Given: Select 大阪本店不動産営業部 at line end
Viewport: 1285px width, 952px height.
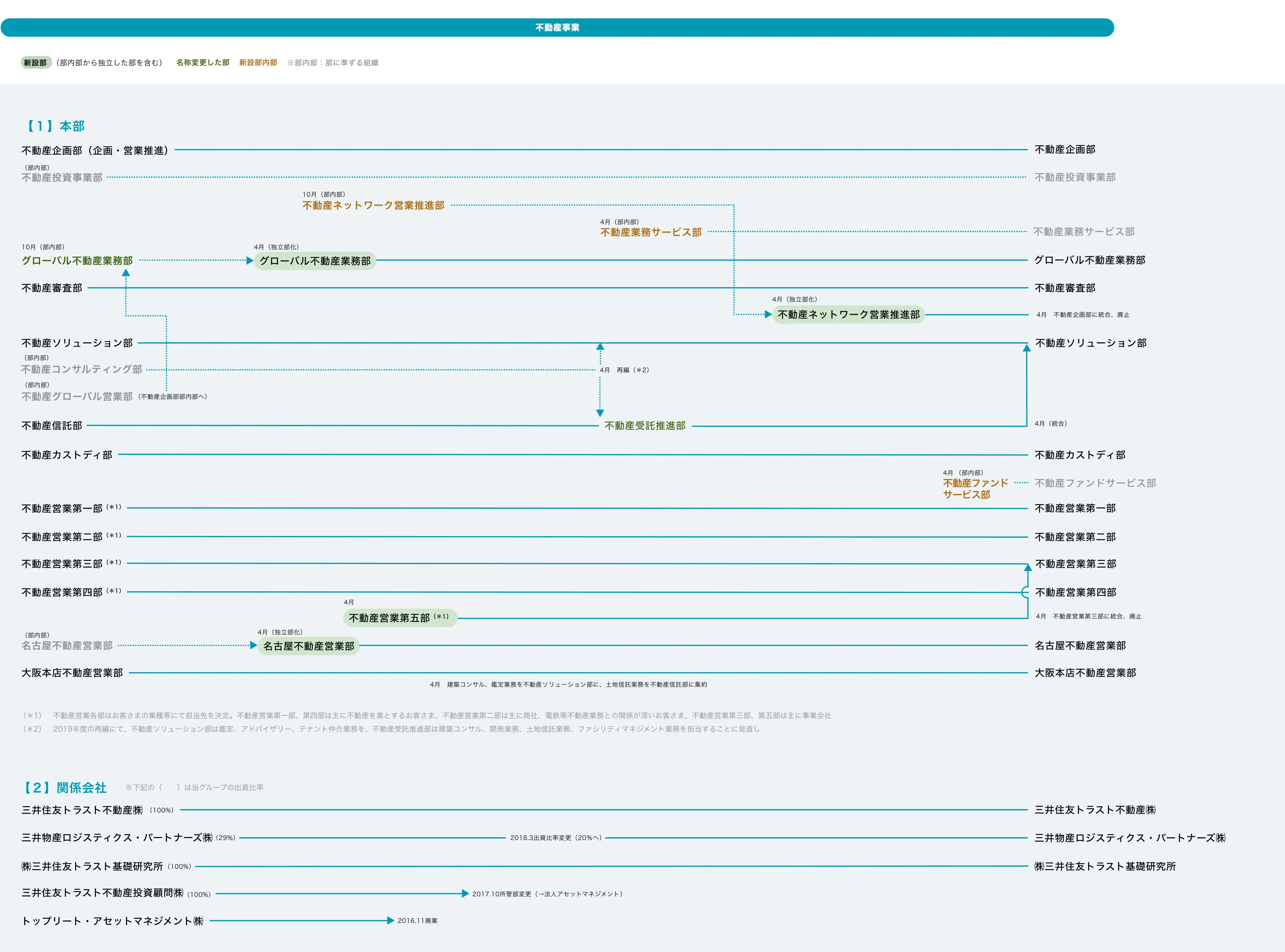Looking at the screenshot, I should (x=1085, y=672).
